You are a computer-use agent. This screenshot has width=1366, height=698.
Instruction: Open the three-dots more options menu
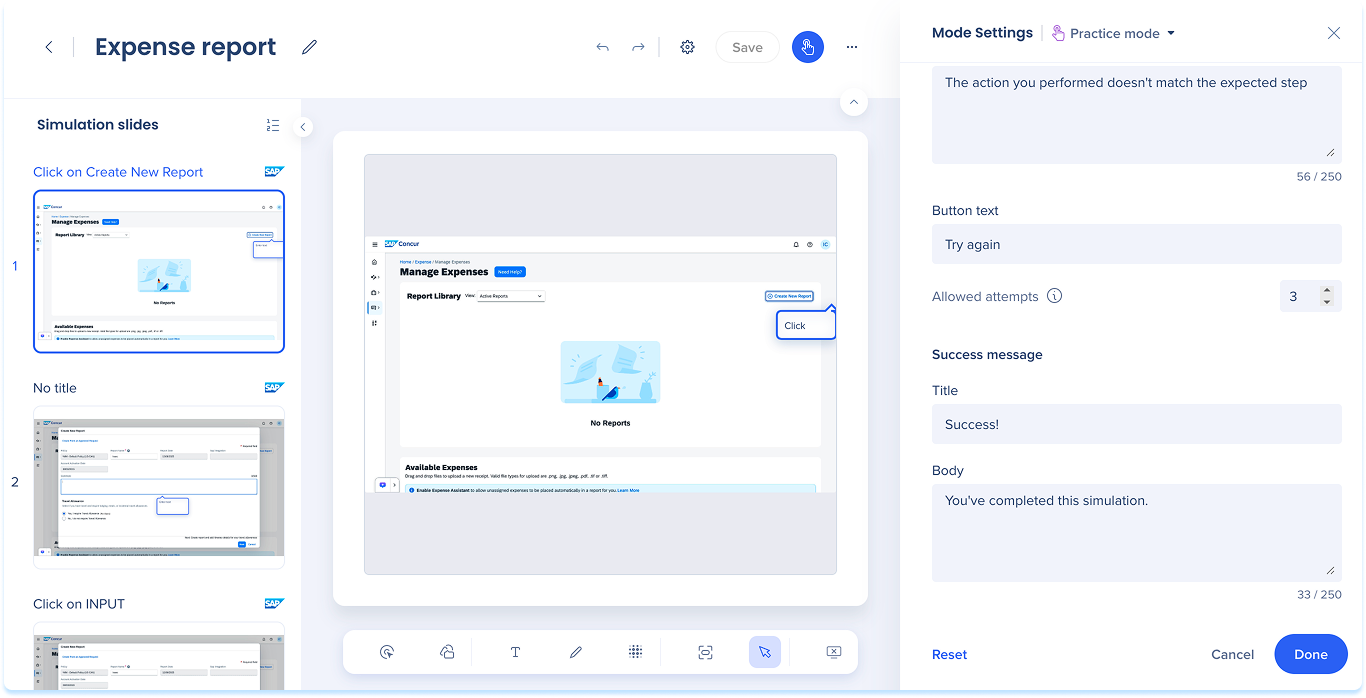[x=852, y=47]
